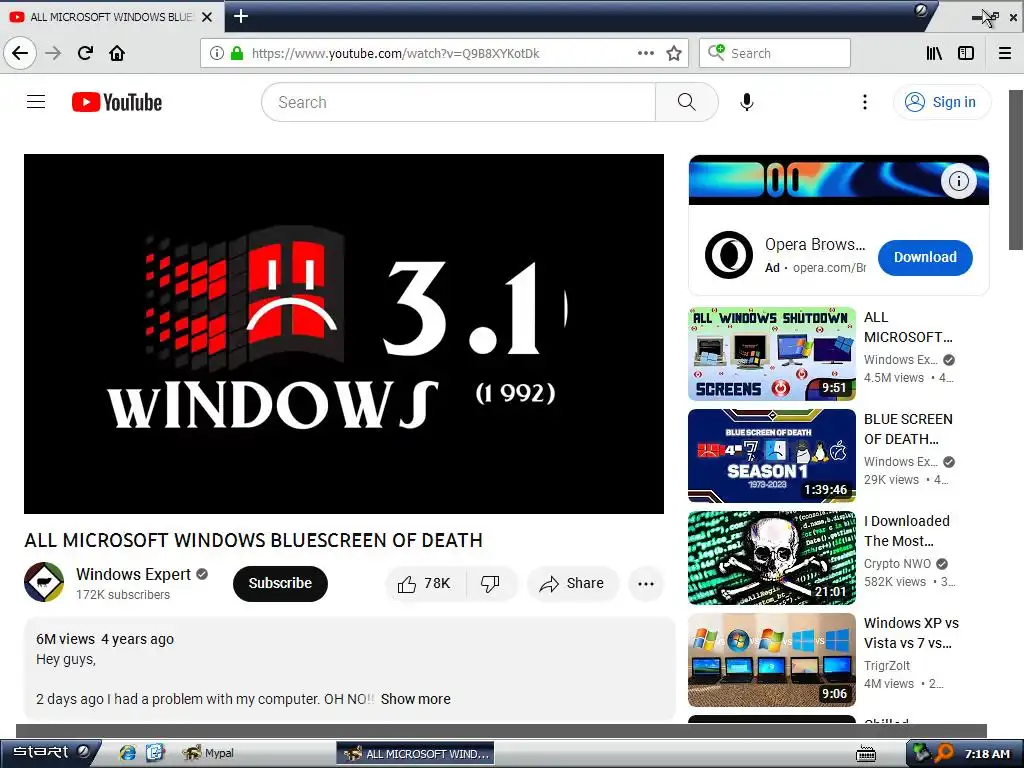Search with your voice microphone icon
1024x768 pixels.
(x=747, y=102)
